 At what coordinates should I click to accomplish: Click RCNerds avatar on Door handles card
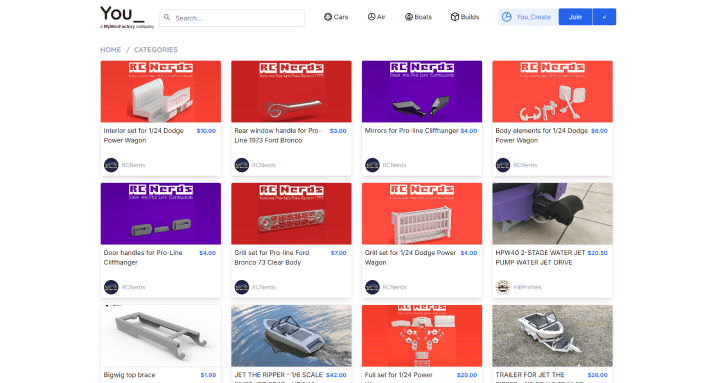111,287
